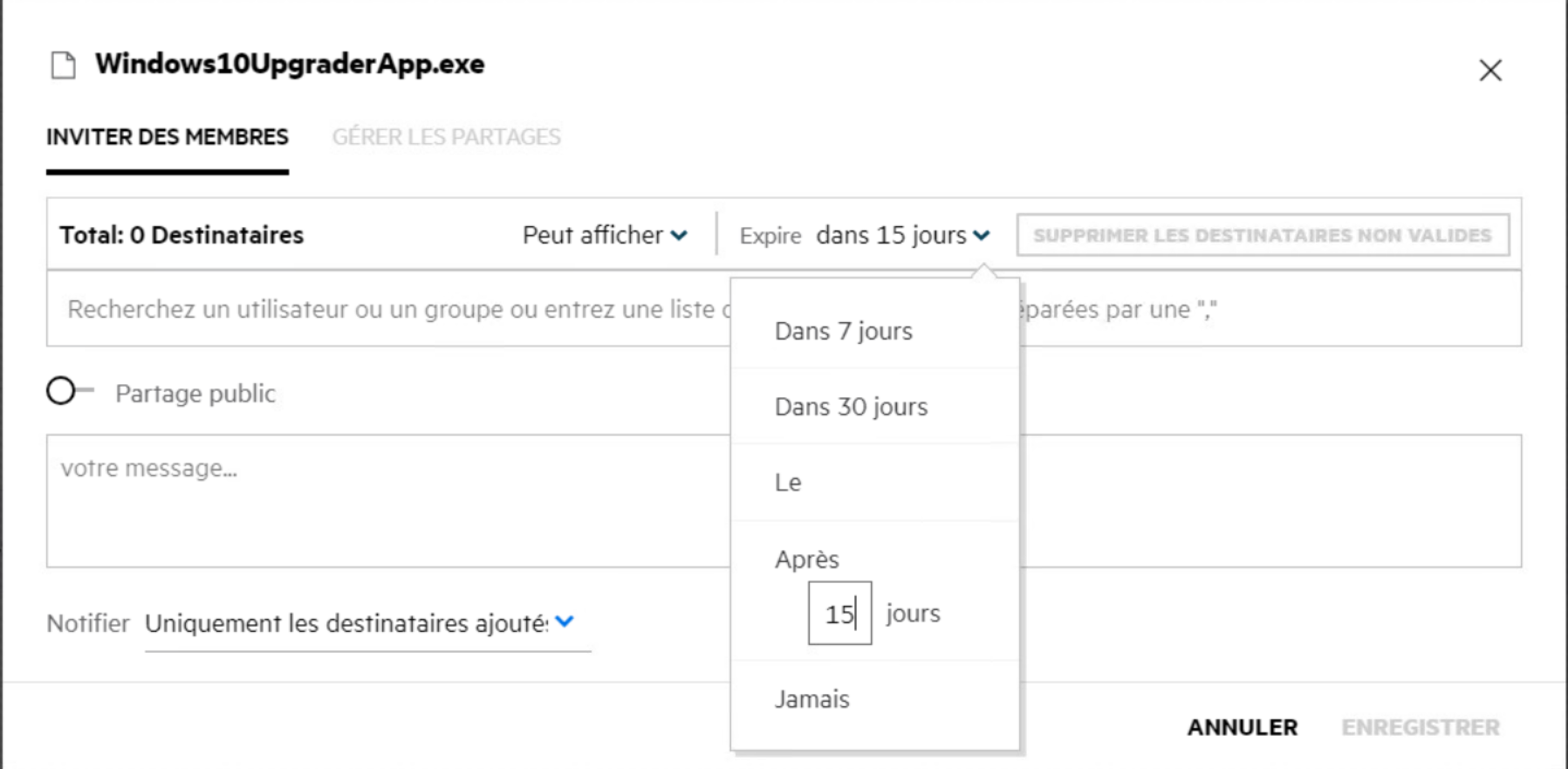Choose Dans 7 jours expiration option
The width and height of the screenshot is (1568, 769).
point(843,332)
